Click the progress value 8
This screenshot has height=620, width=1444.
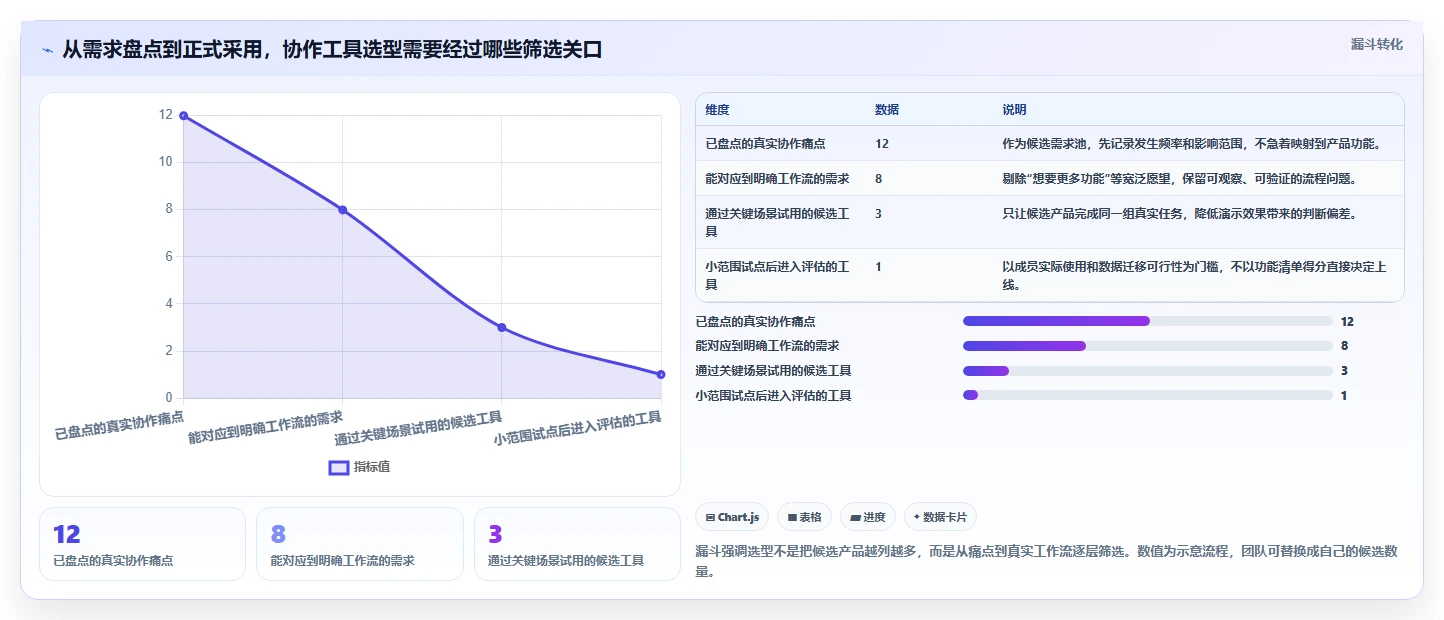pyautogui.click(x=1344, y=346)
